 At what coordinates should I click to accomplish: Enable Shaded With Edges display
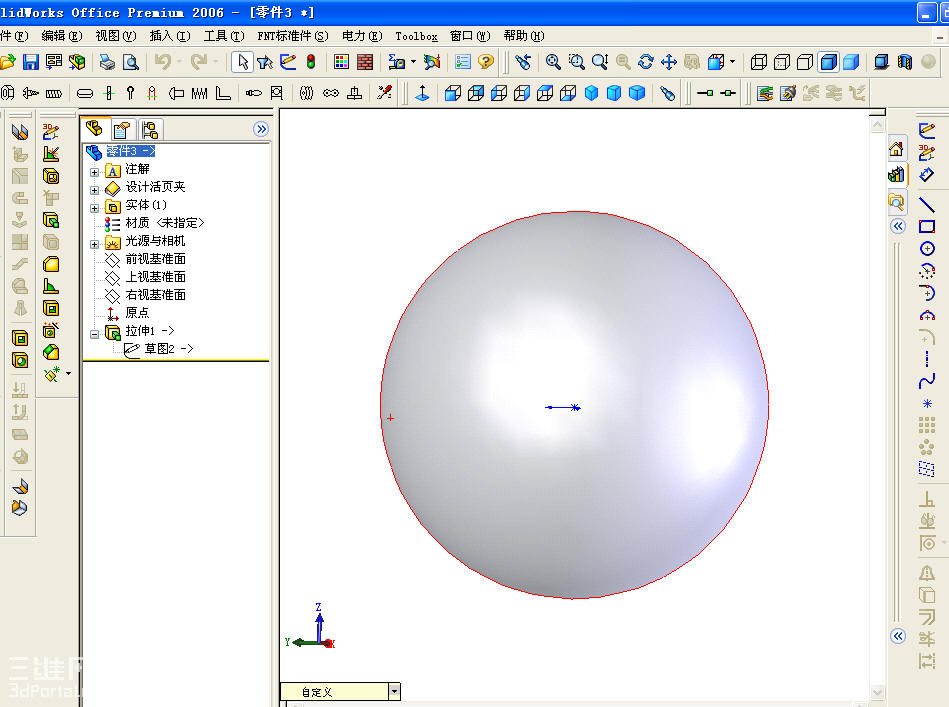click(x=829, y=62)
